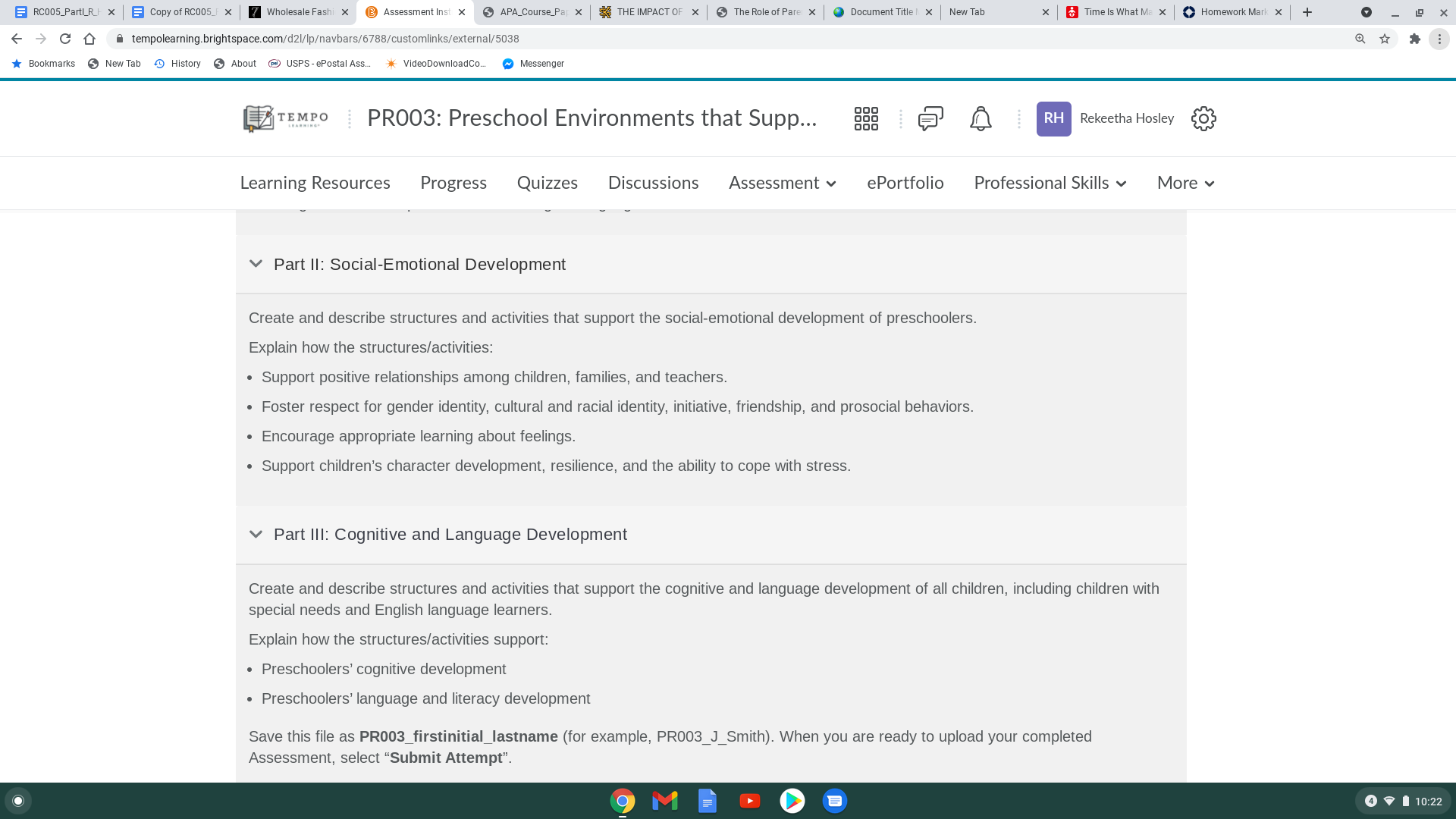The height and width of the screenshot is (819, 1456).
Task: Open the Discussions nav item
Action: click(x=654, y=183)
